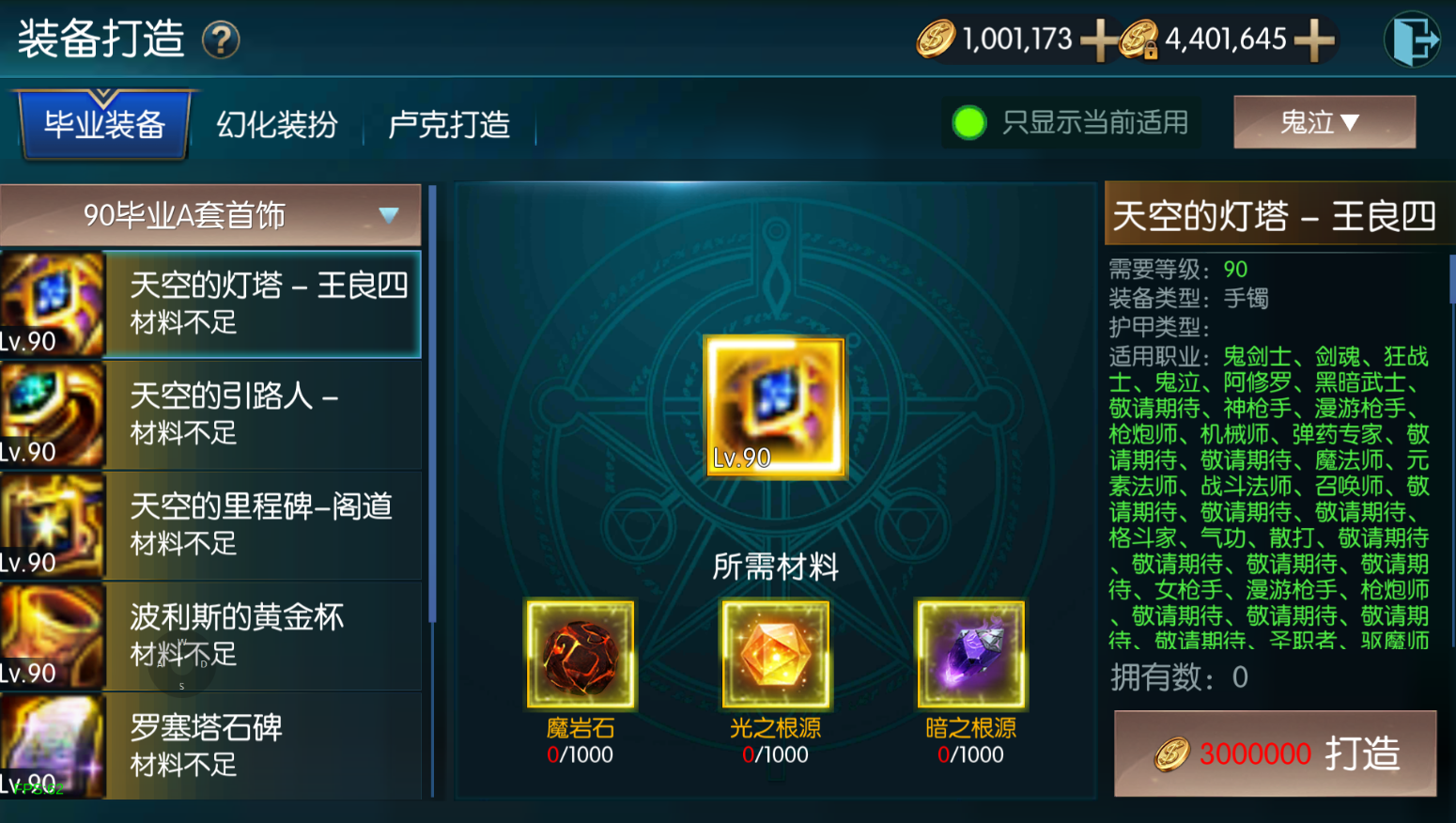
Task: Select 天空的引路人 in equipment list
Action: pos(210,414)
